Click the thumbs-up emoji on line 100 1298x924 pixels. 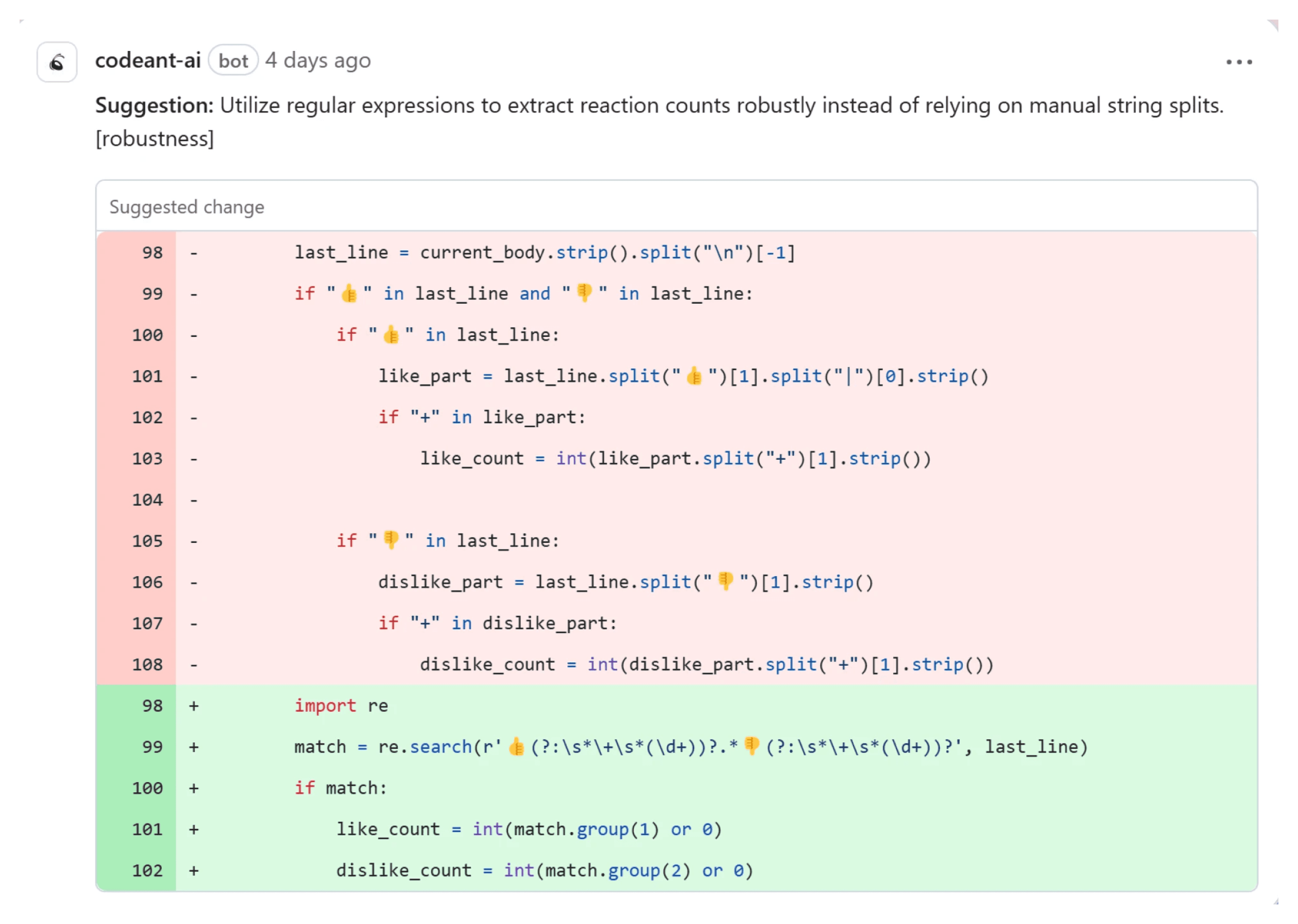click(391, 335)
